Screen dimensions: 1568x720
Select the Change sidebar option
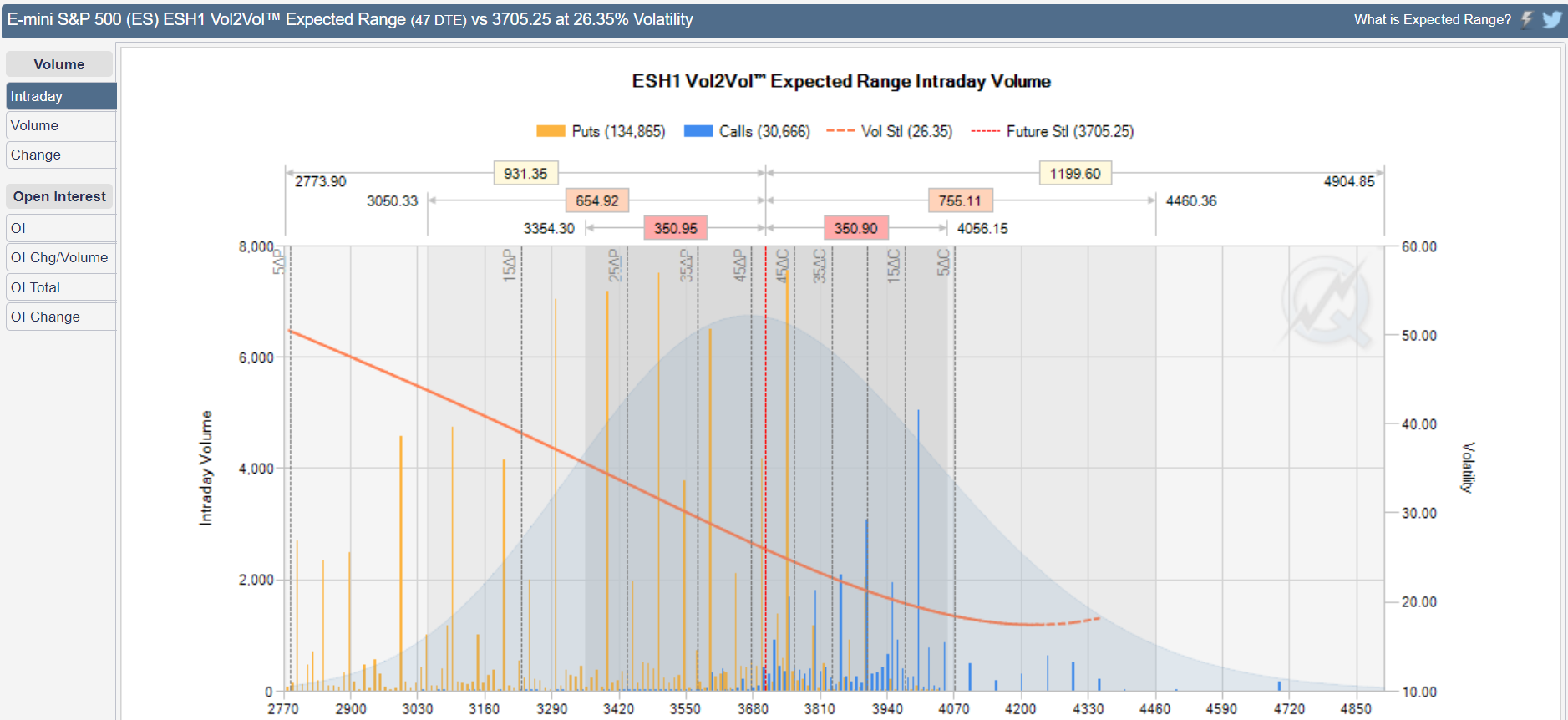[61, 155]
